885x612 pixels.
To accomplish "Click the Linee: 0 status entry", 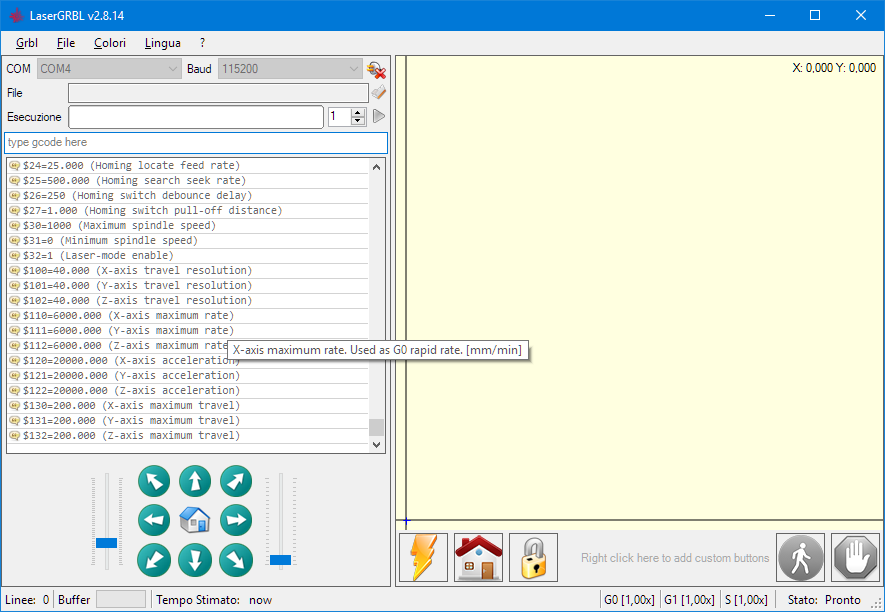I will (x=27, y=600).
